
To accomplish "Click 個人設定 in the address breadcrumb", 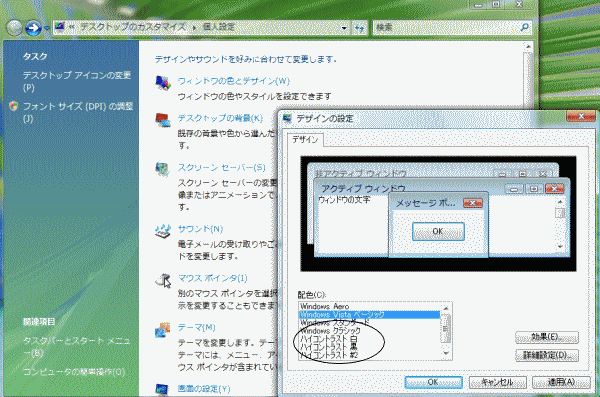I will 218,27.
